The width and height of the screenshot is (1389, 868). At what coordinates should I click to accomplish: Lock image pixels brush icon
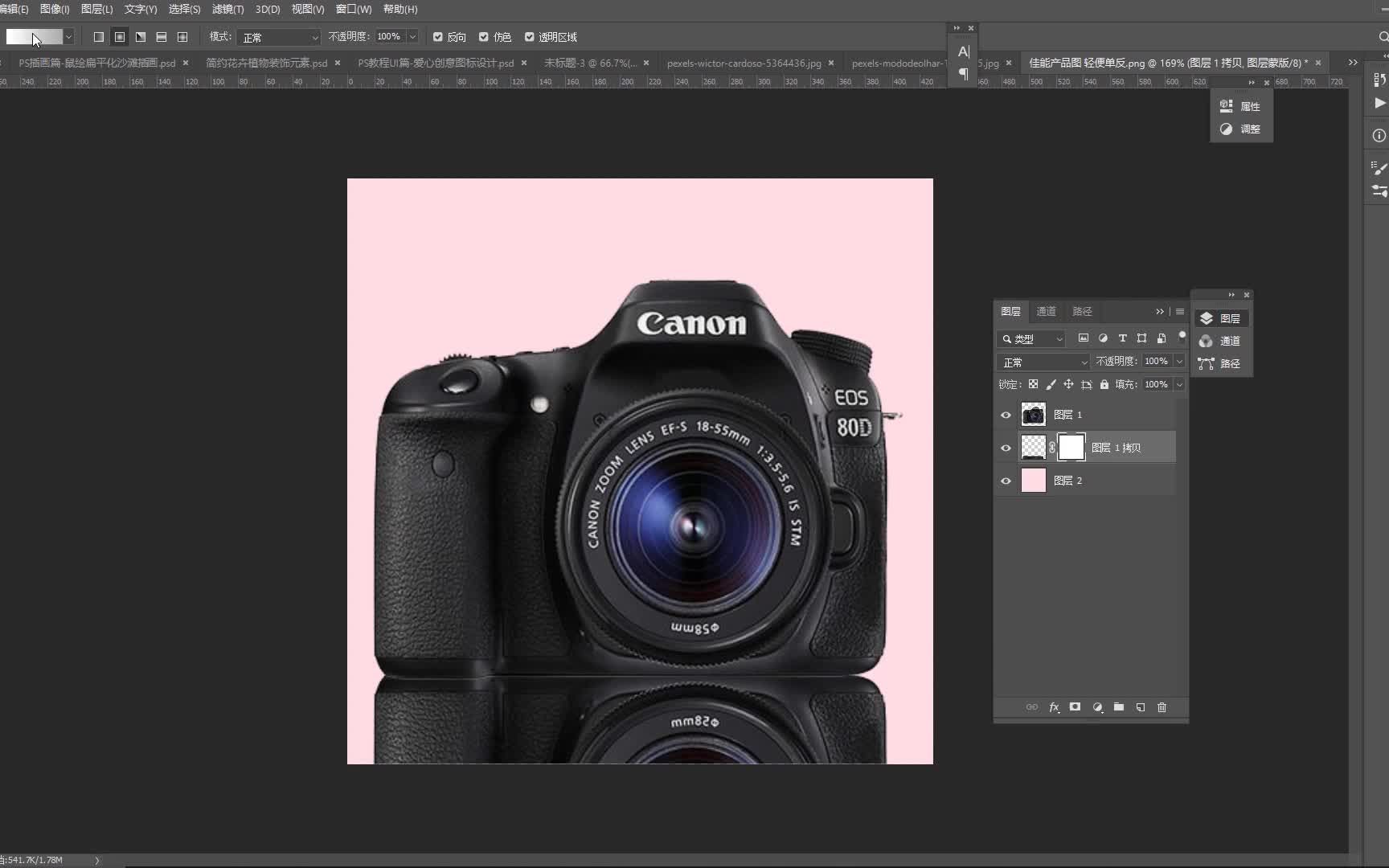pos(1051,384)
